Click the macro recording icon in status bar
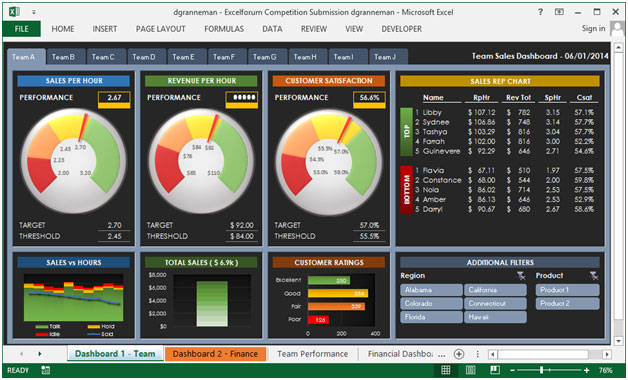Viewport: 628px width, 380px height. click(x=45, y=370)
